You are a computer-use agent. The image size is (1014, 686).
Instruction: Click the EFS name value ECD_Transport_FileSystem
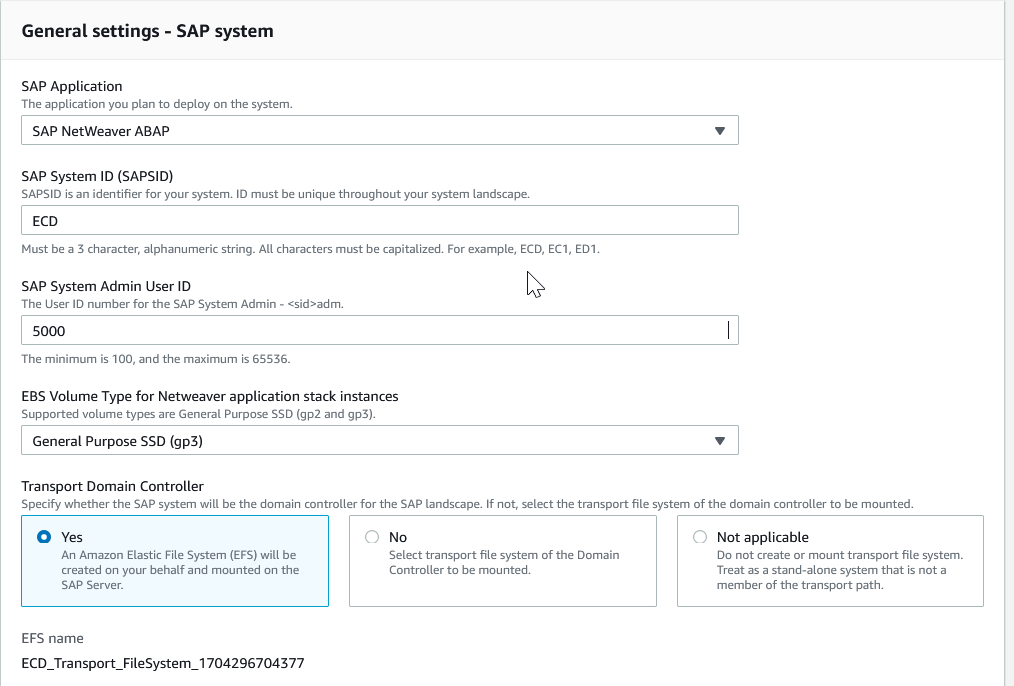tap(163, 663)
